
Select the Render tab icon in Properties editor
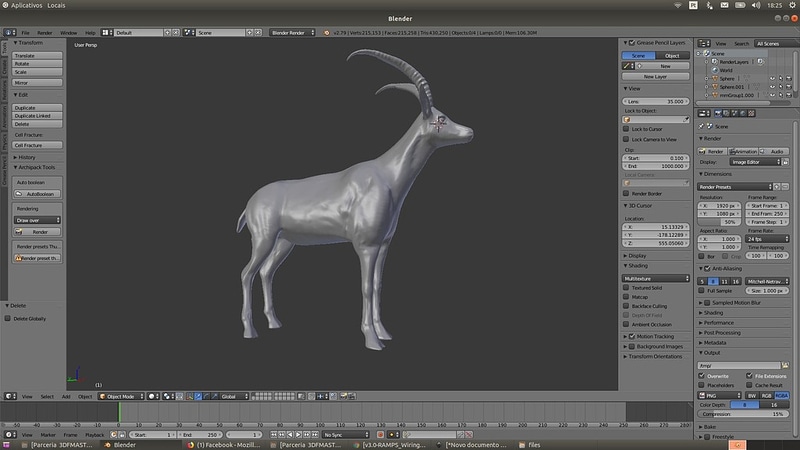click(718, 113)
